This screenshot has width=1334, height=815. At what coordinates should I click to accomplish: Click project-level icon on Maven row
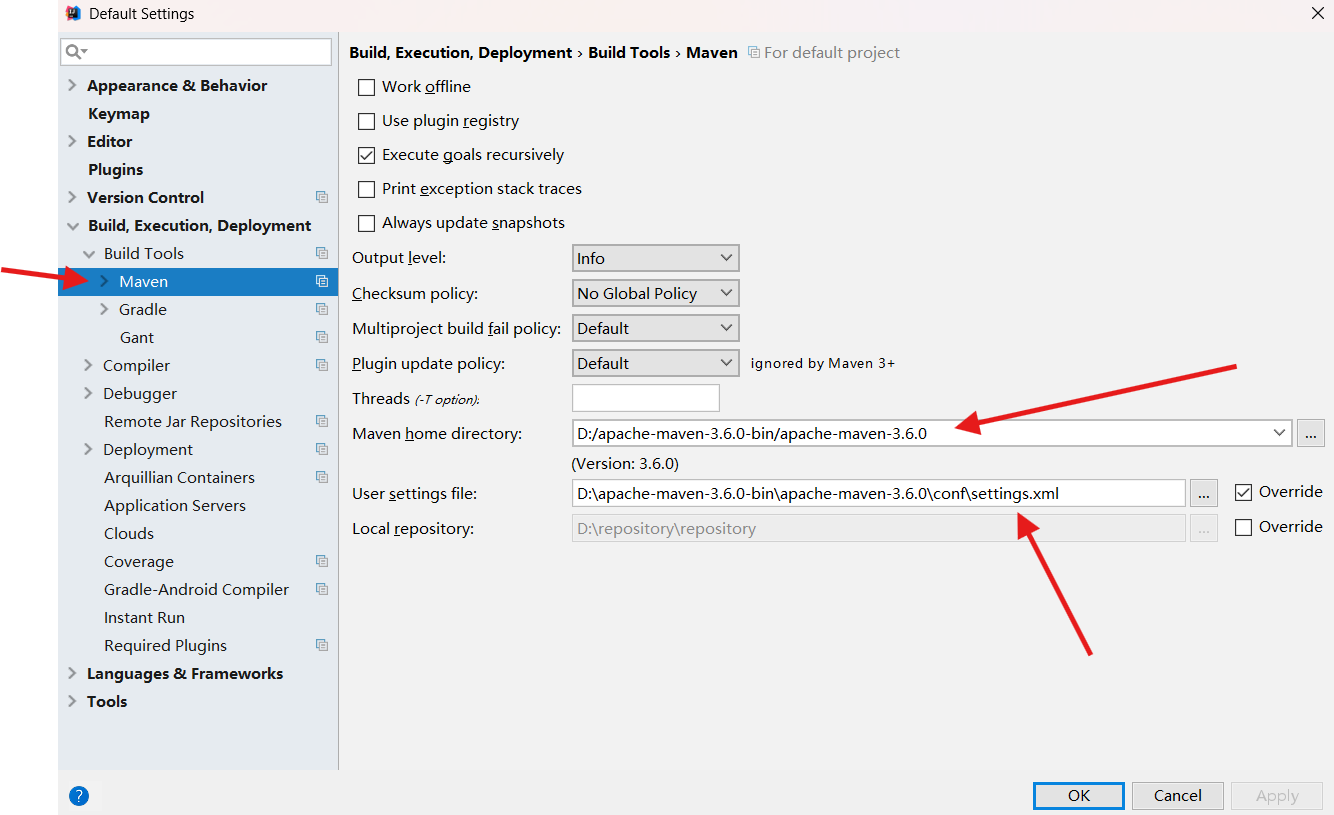tap(321, 282)
